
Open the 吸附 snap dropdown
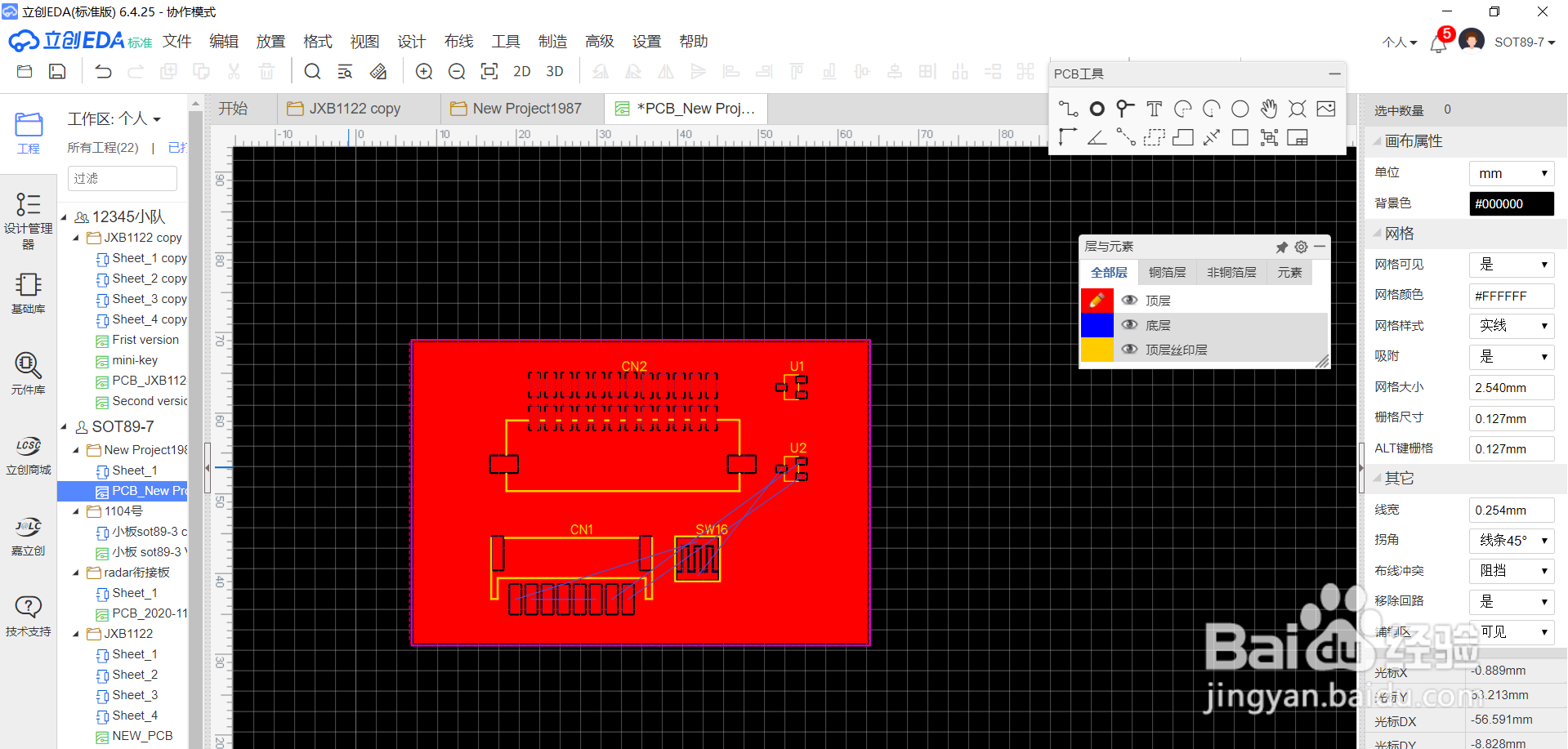(x=1512, y=356)
